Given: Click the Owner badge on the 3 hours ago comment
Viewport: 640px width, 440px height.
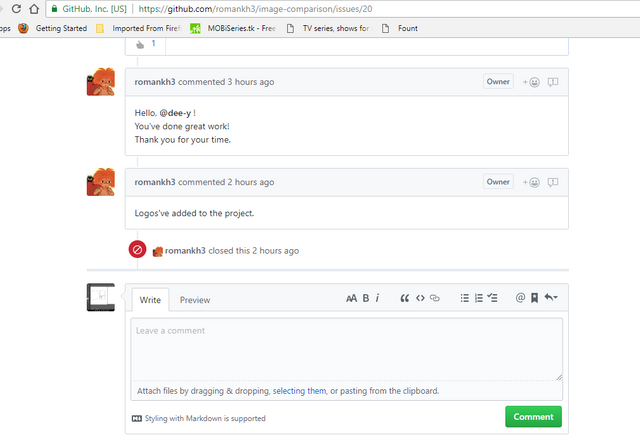Looking at the screenshot, I should [x=498, y=82].
